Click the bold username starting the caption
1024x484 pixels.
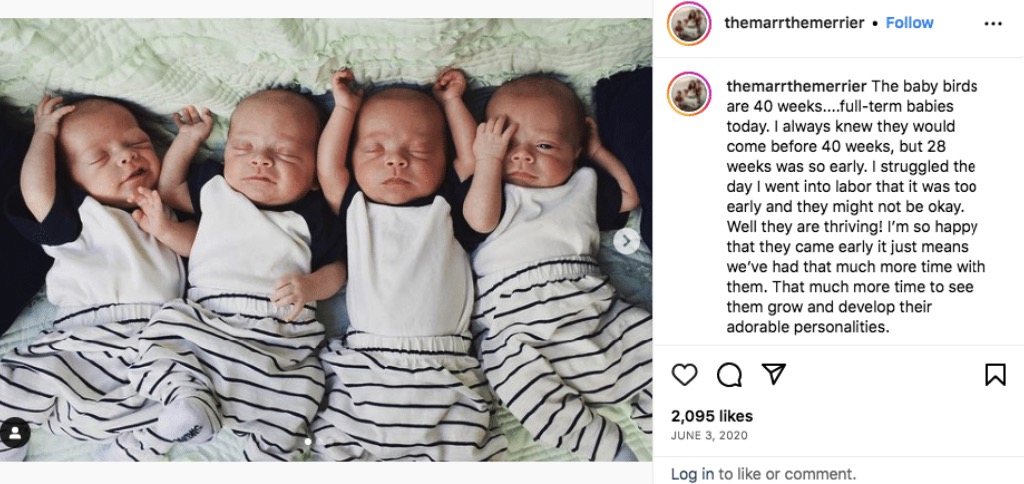797,87
